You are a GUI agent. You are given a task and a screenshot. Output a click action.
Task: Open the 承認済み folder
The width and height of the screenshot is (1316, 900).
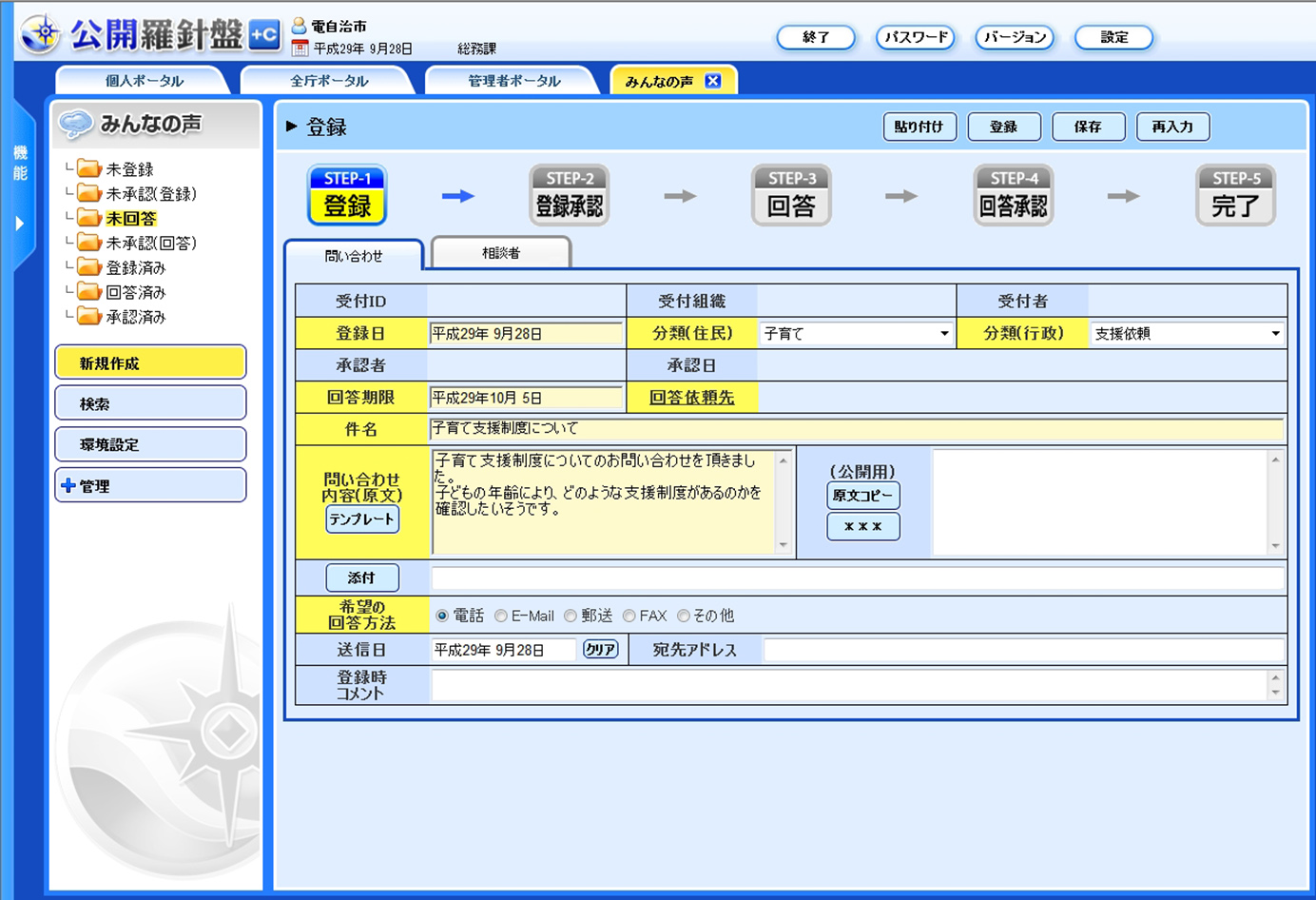click(x=122, y=318)
